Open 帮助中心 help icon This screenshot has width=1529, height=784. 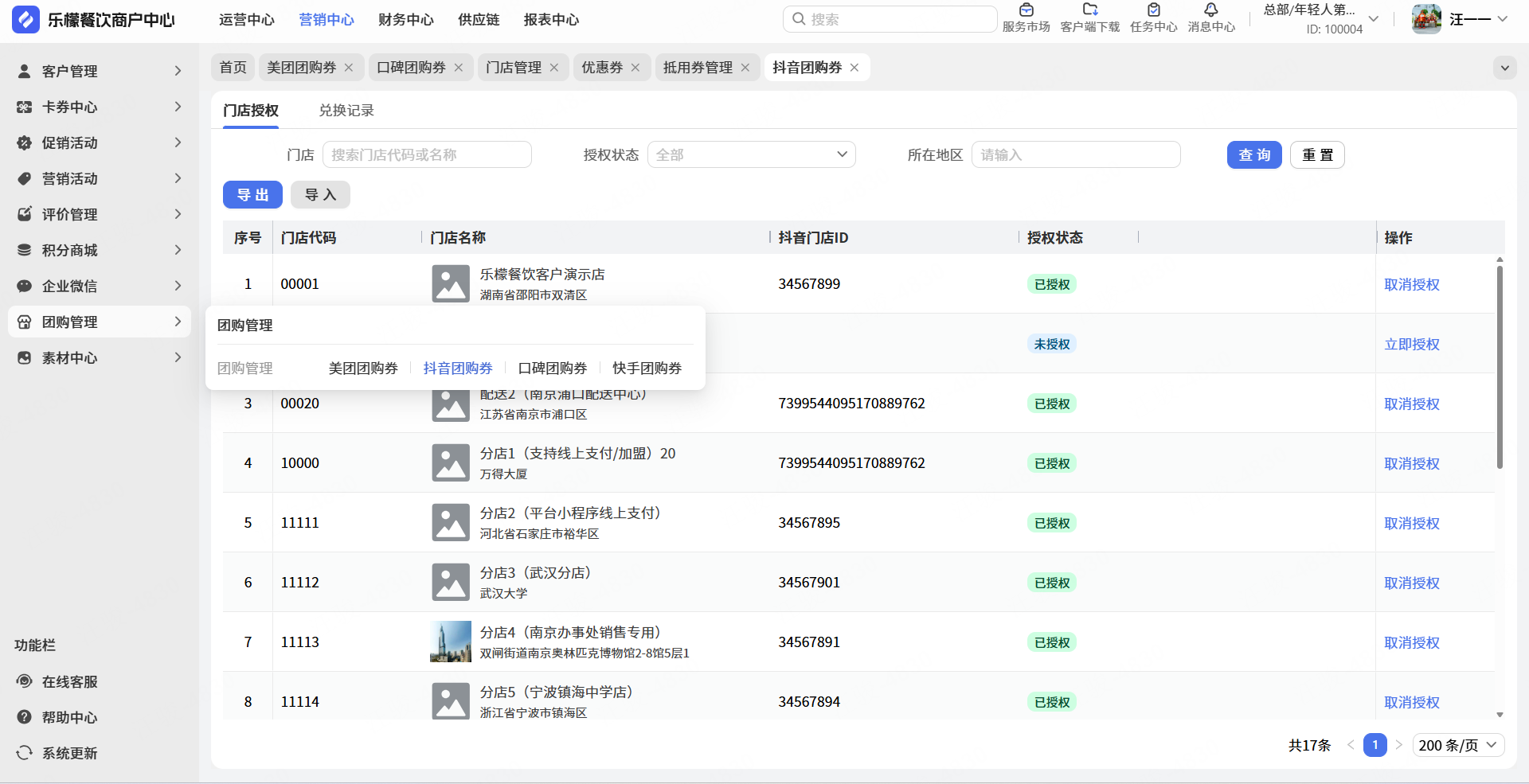(x=25, y=717)
